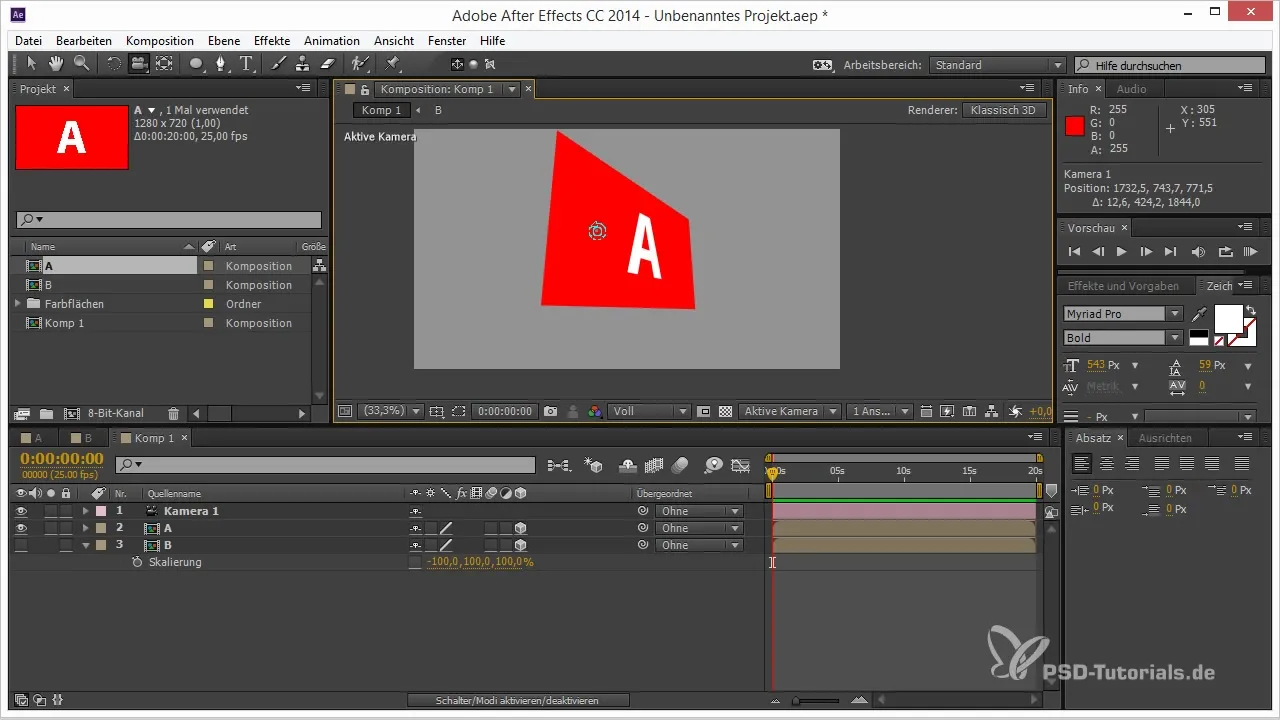Enable motion blur for all layers
This screenshot has width=1280, height=720.
click(680, 465)
